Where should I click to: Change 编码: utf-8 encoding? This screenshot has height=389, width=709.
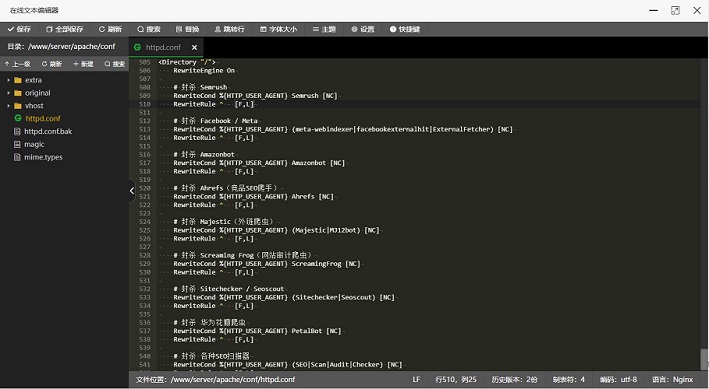618,380
